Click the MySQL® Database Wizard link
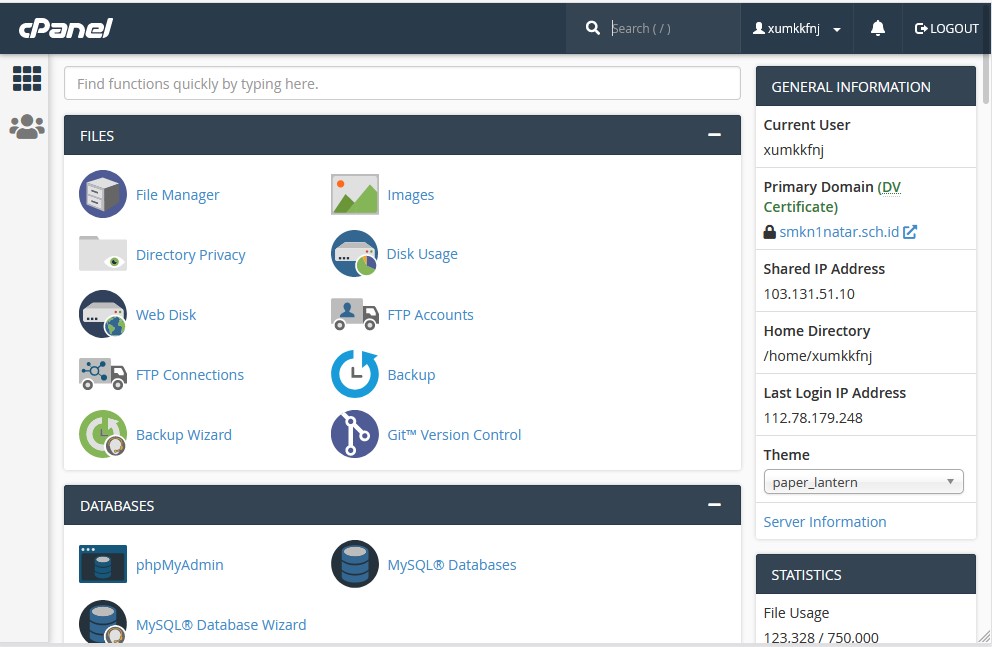The width and height of the screenshot is (992, 647). pyautogui.click(x=221, y=625)
